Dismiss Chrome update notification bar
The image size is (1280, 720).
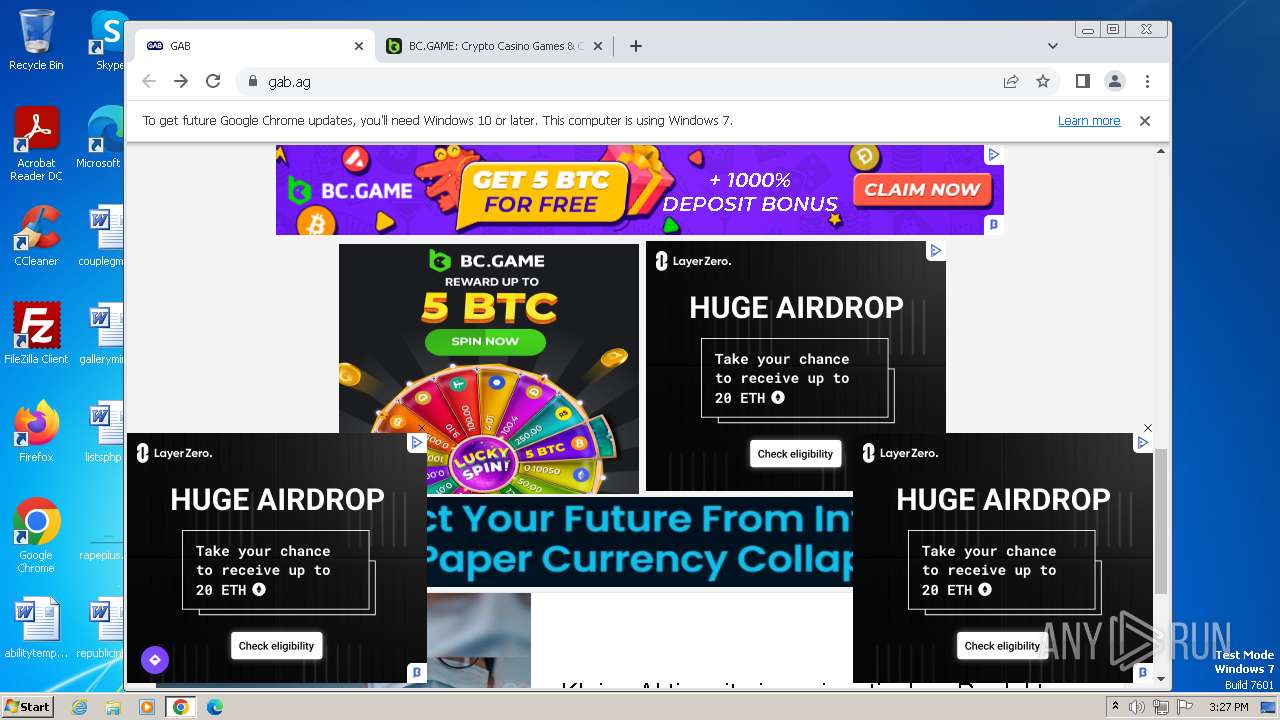coord(1145,121)
